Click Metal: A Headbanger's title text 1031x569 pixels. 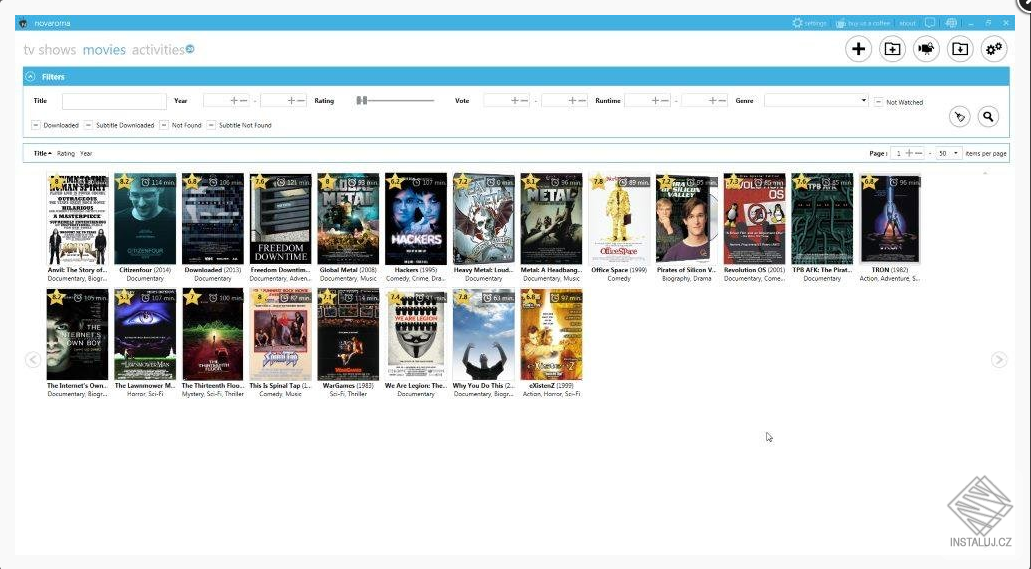[x=551, y=270]
